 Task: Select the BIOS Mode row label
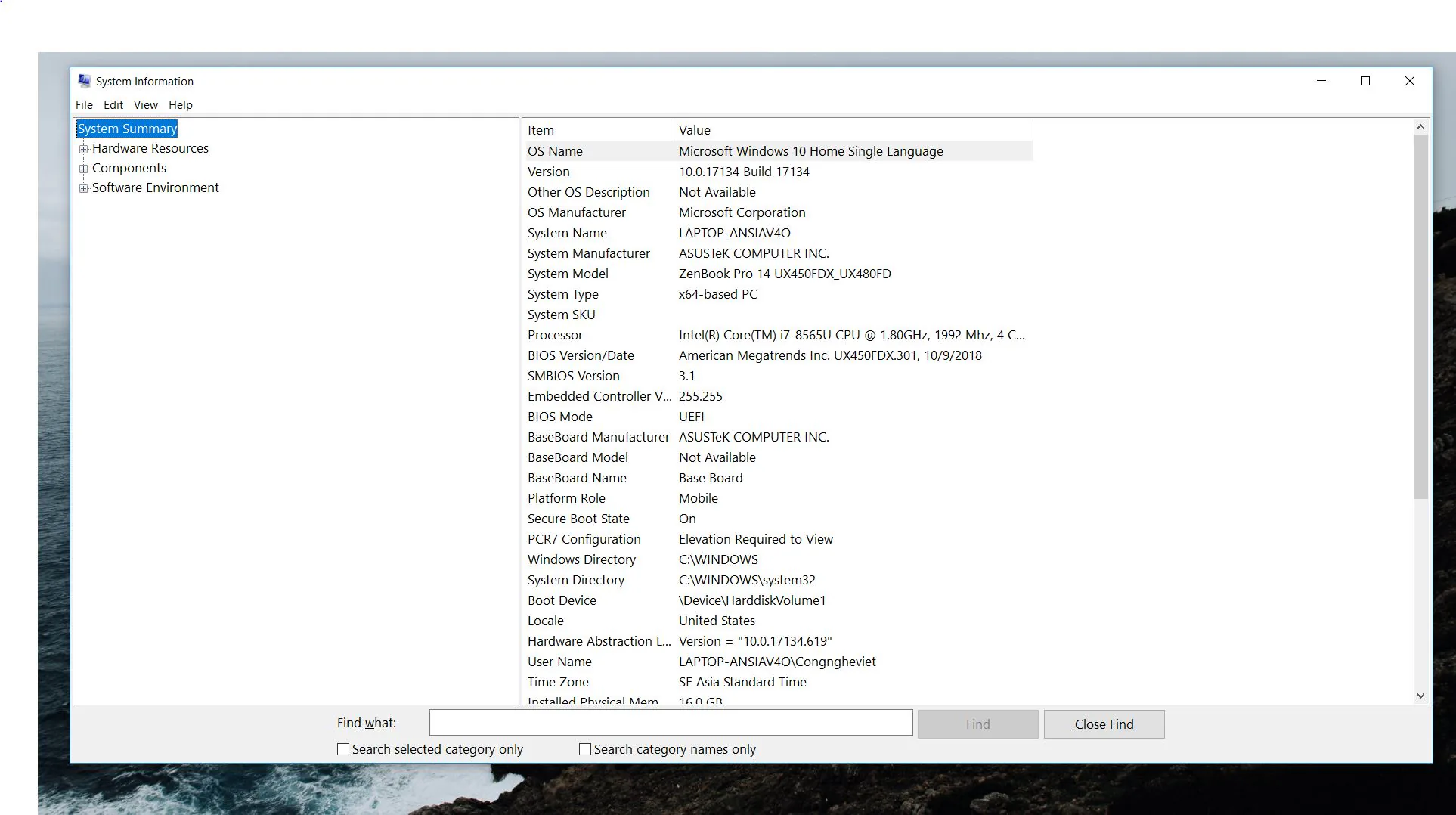[x=560, y=417]
